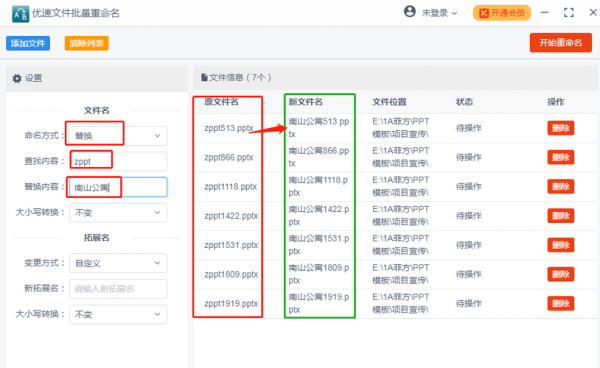Click the 操作 column header
The width and height of the screenshot is (600, 368).
point(556,102)
